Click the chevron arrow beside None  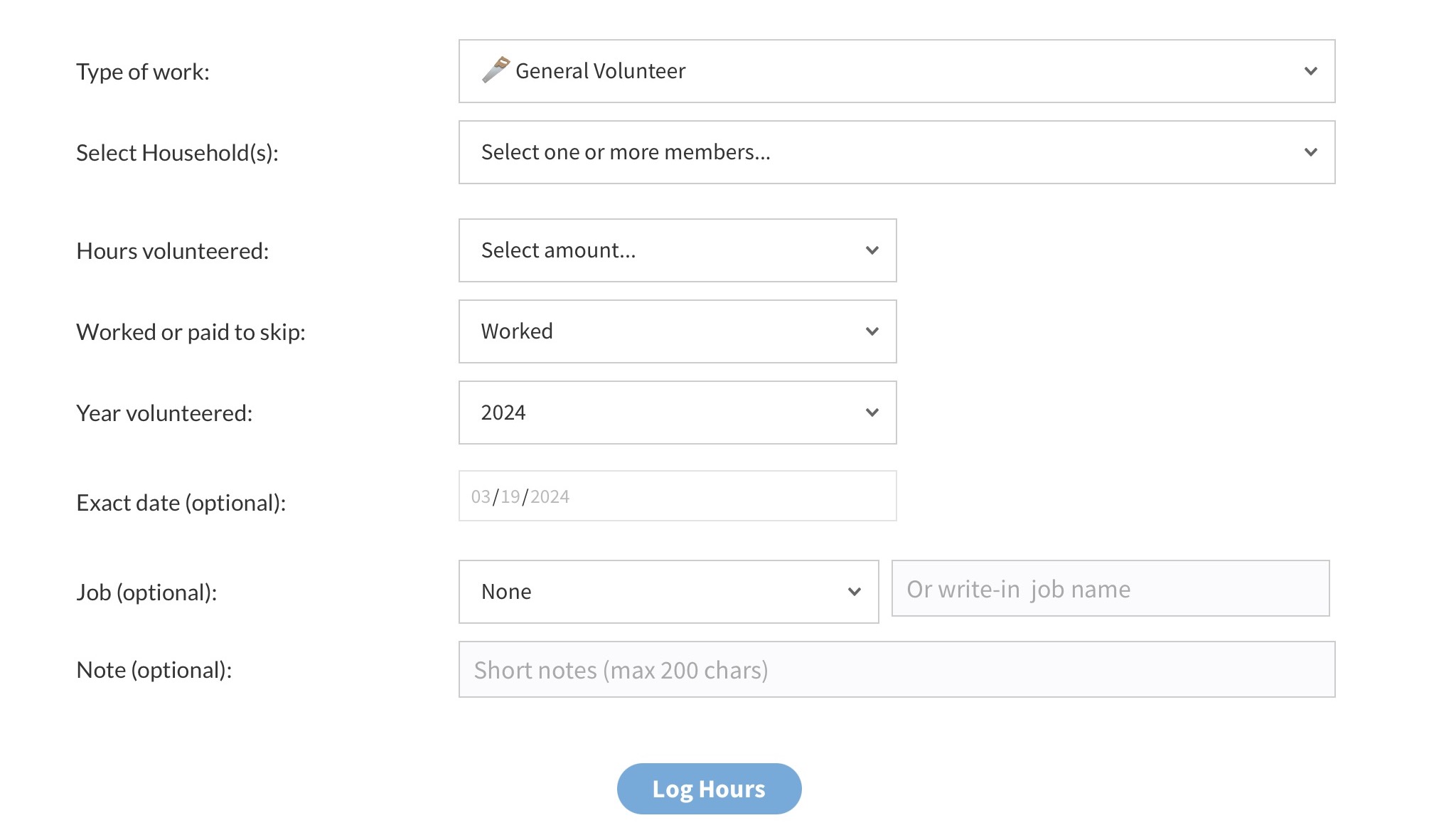pos(854,592)
